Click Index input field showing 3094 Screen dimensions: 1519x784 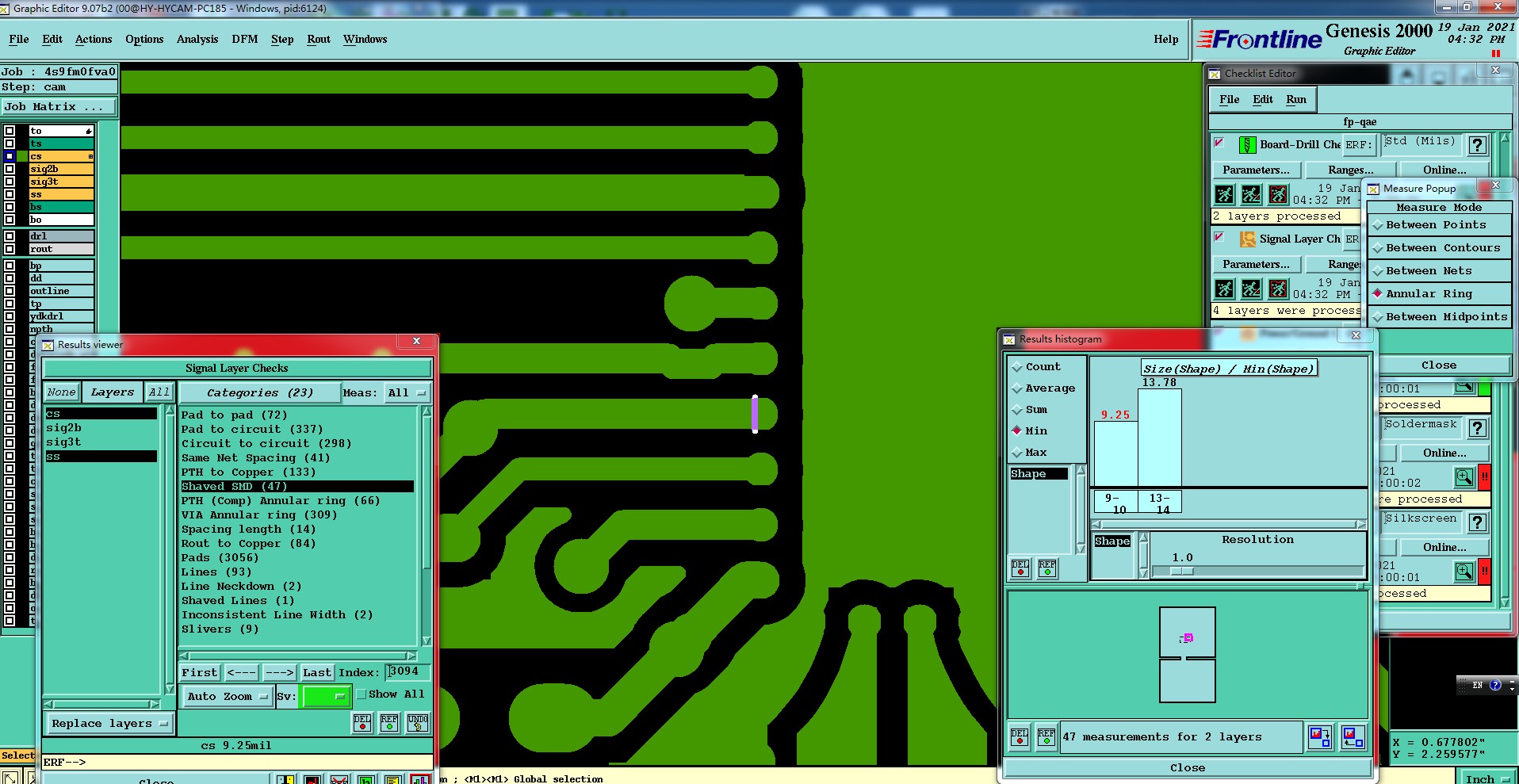pos(407,672)
